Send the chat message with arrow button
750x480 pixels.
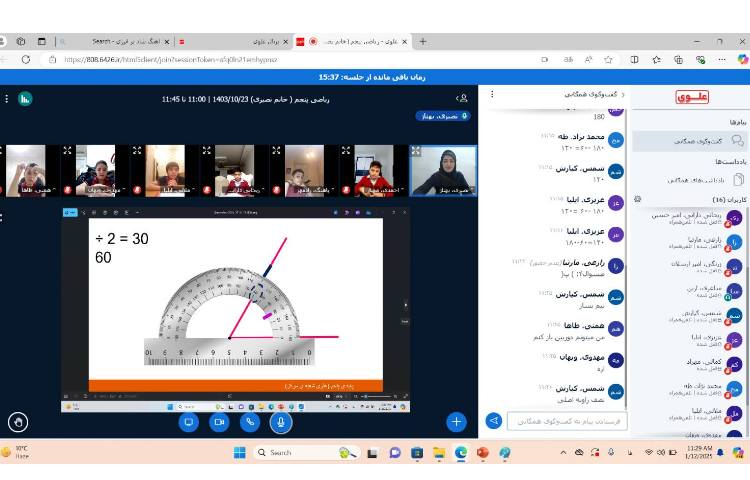coord(494,421)
